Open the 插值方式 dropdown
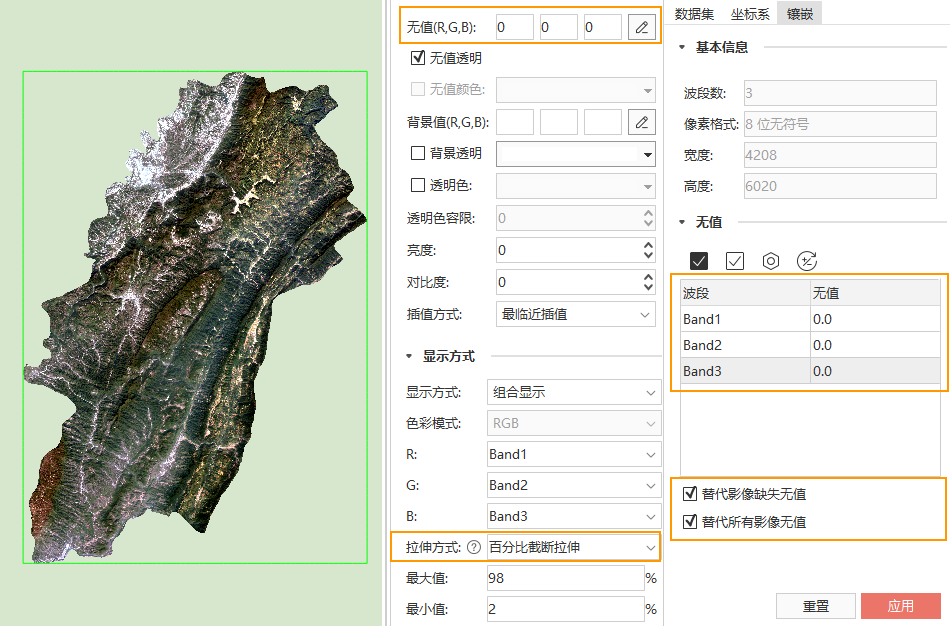The height and width of the screenshot is (626, 950). (x=575, y=314)
